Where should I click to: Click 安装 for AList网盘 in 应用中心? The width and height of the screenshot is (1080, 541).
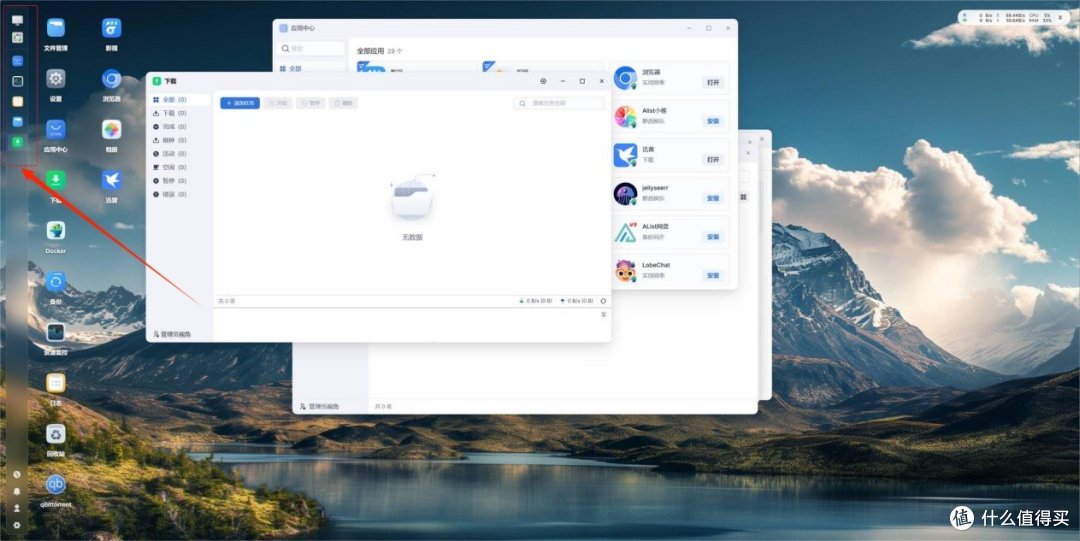(713, 237)
